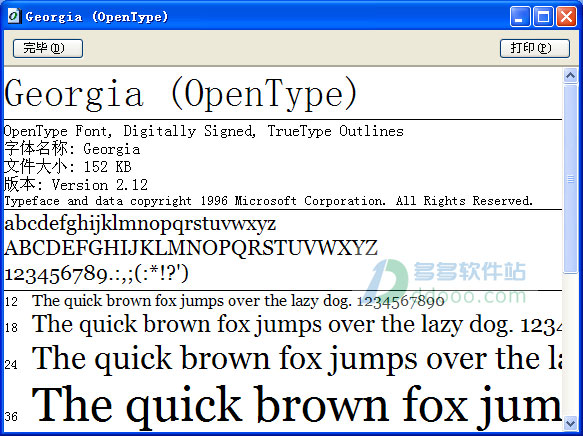Click the "文件大小: 152 KB" line

tap(68, 167)
